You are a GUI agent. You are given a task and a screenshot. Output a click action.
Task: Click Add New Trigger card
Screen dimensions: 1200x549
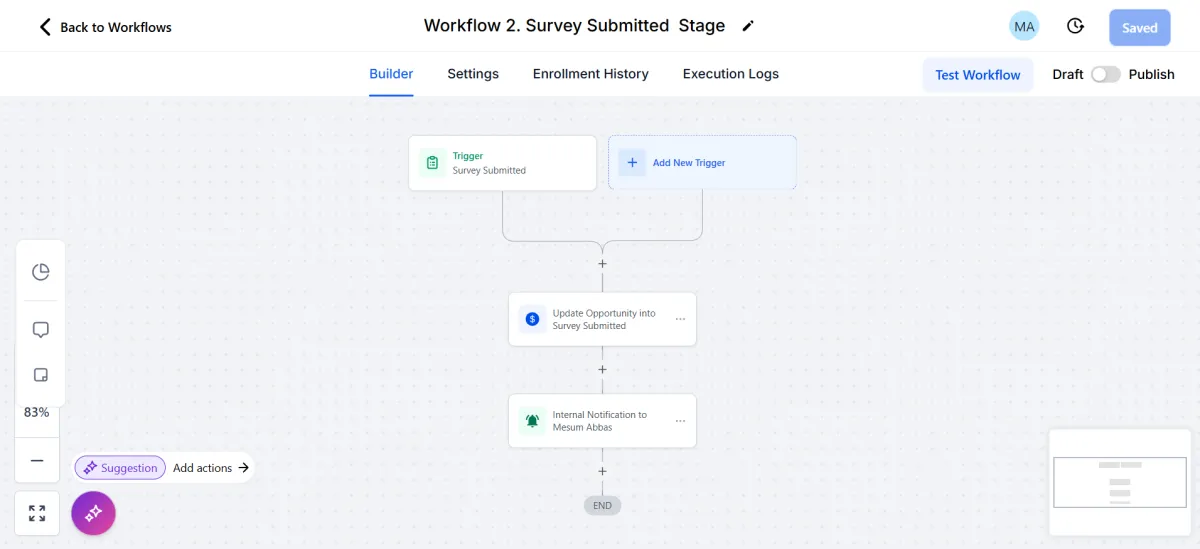(x=702, y=163)
